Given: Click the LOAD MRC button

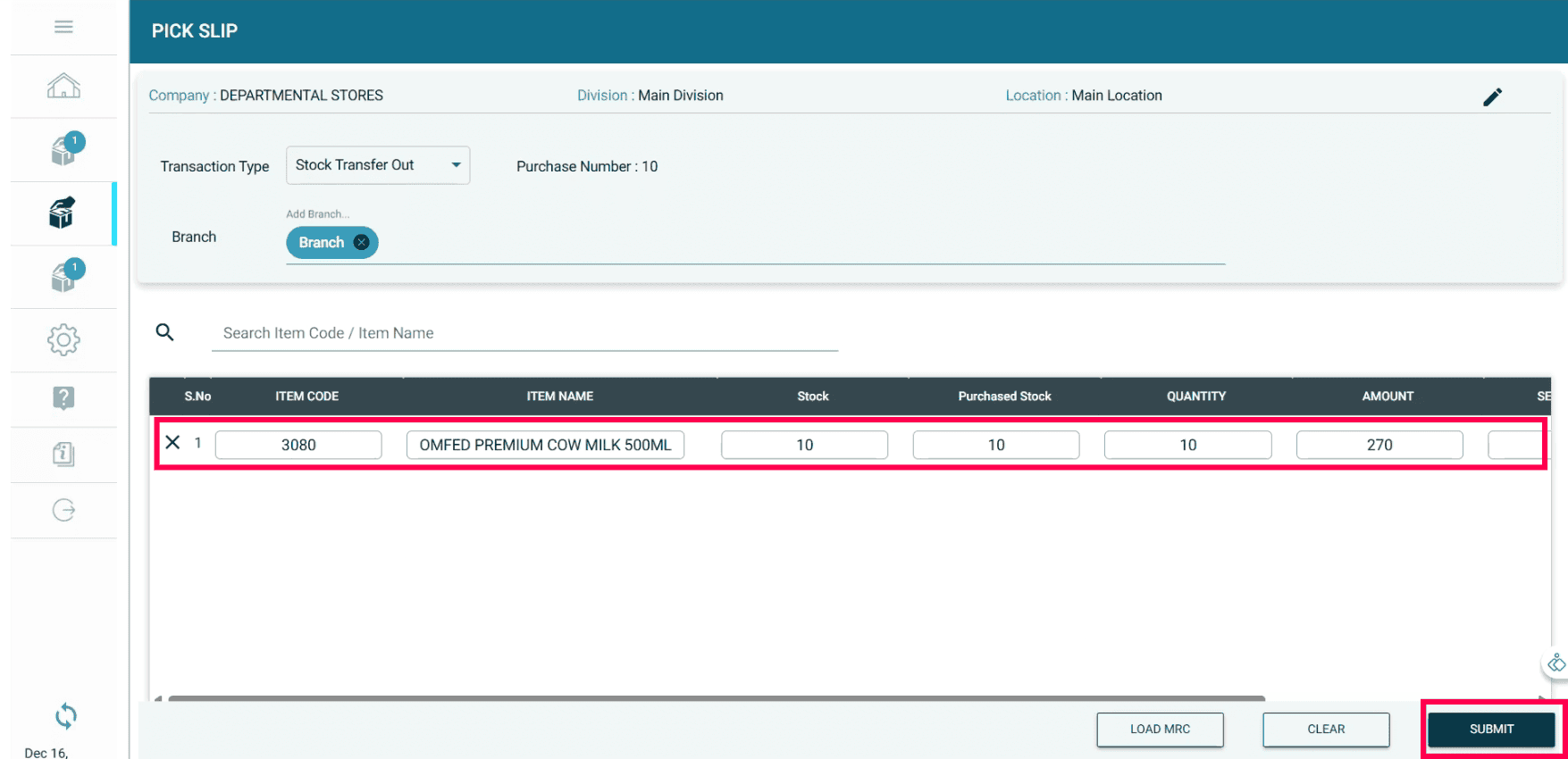Looking at the screenshot, I should (x=1159, y=729).
